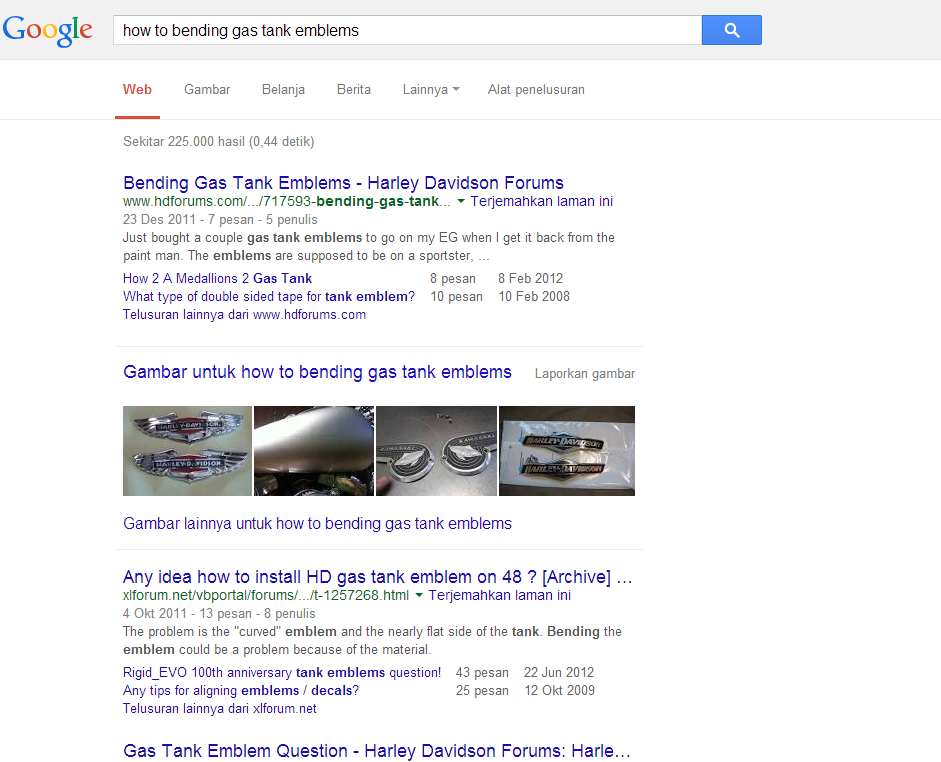Expand the Lainnya dropdown menu
Image resolution: width=941 pixels, height=762 pixels.
point(431,89)
